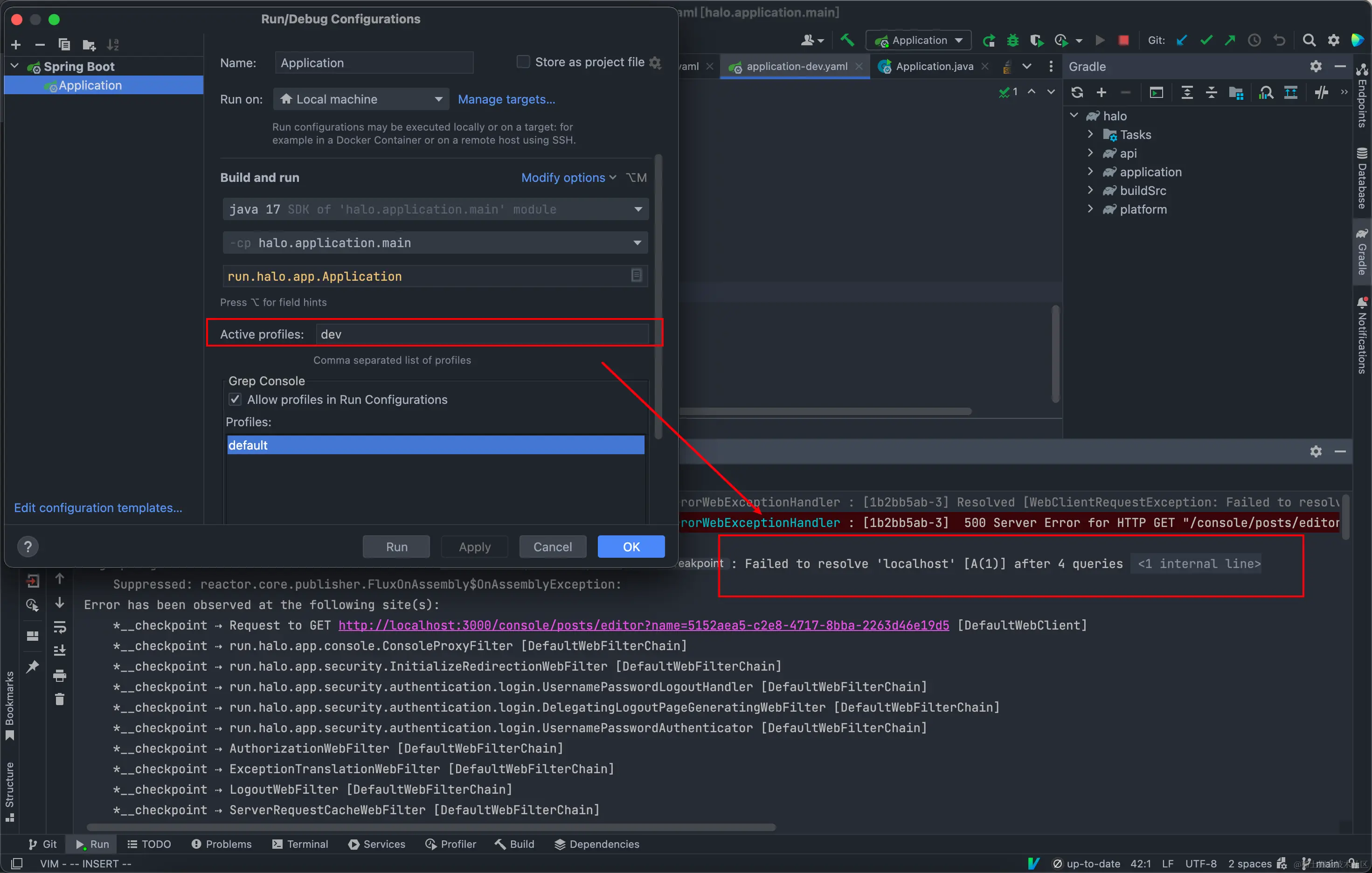Select default profile in Grep Console list
This screenshot has height=873, width=1372.
[435, 445]
